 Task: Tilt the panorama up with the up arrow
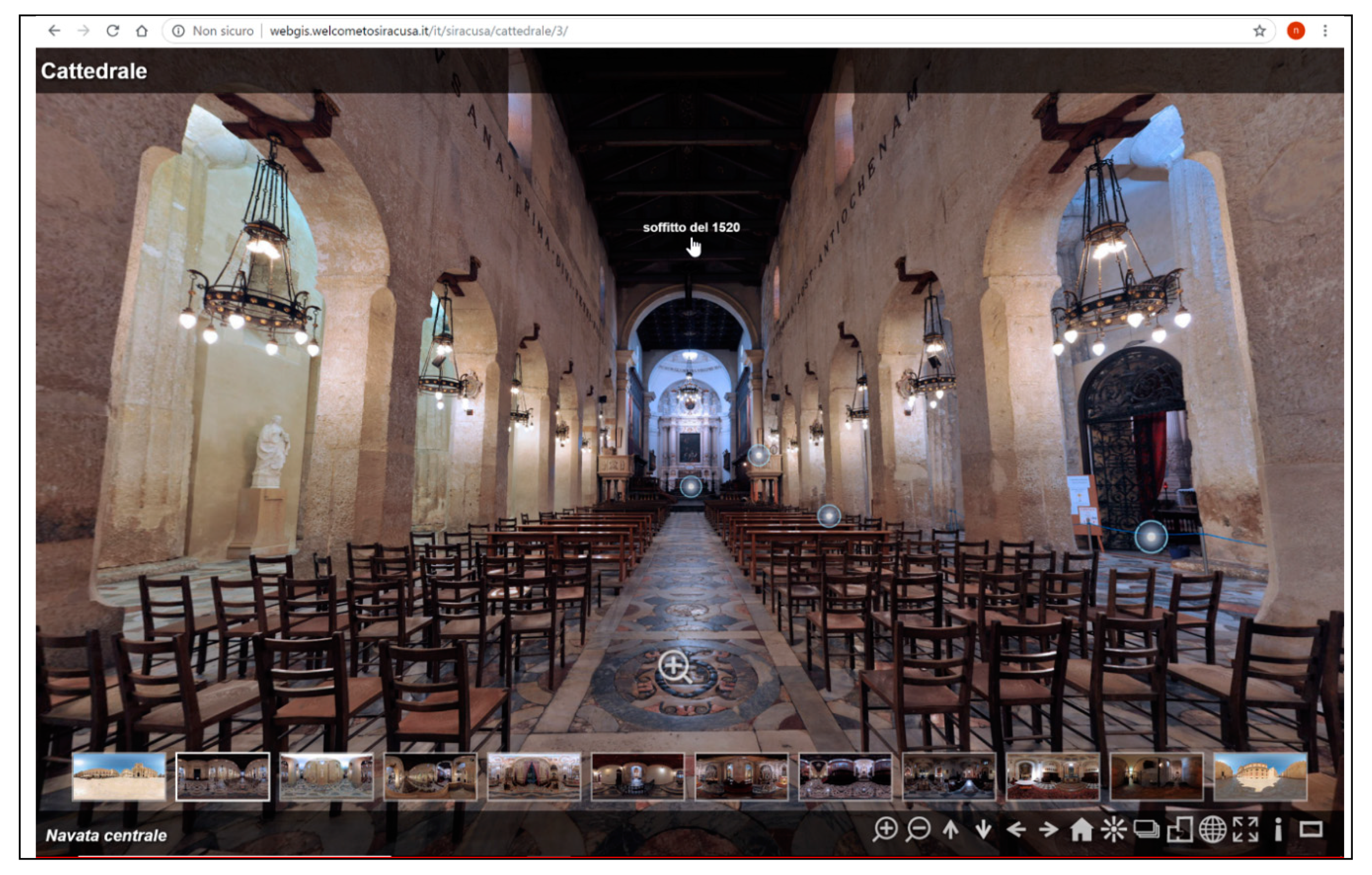coord(950,830)
